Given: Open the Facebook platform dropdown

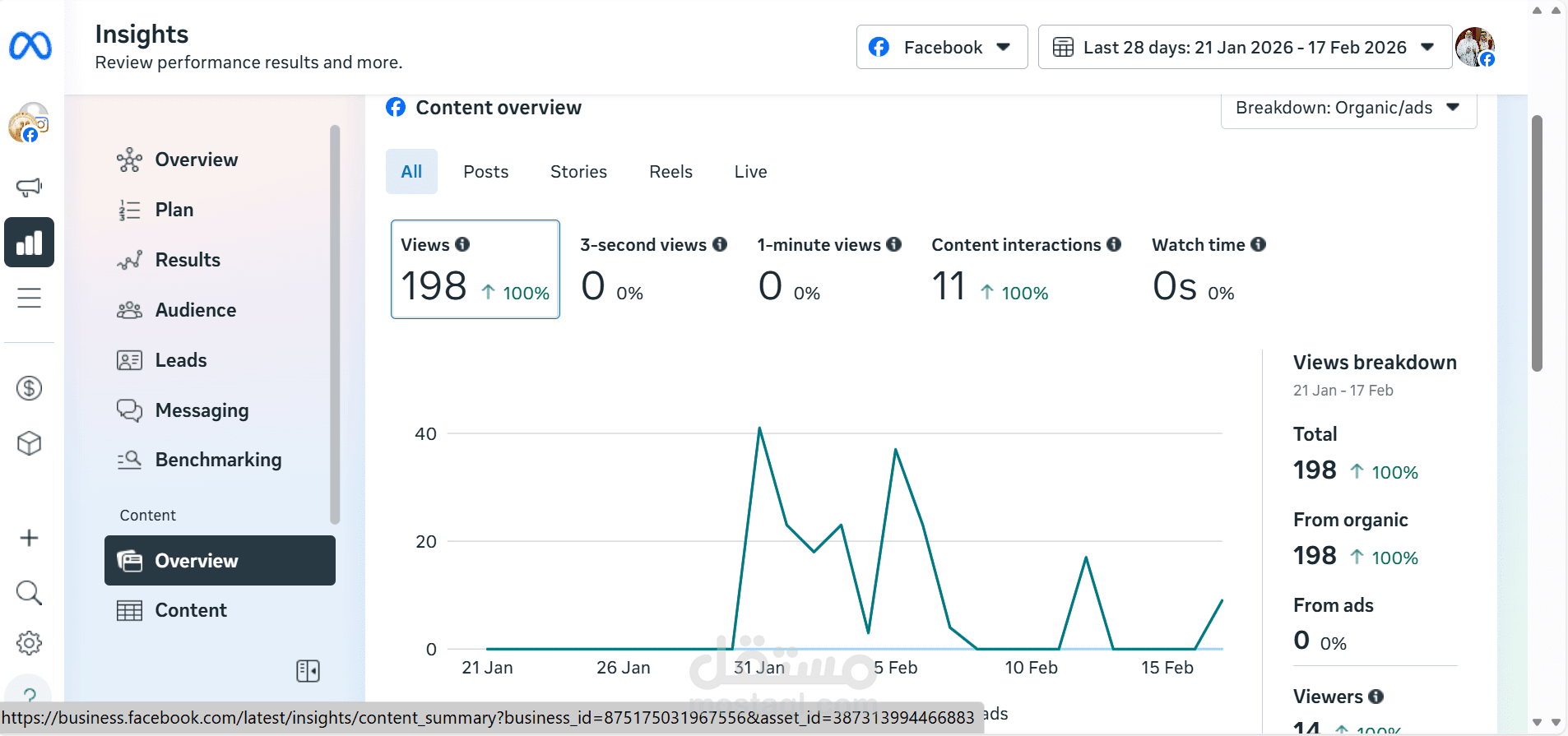Looking at the screenshot, I should pyautogui.click(x=942, y=48).
